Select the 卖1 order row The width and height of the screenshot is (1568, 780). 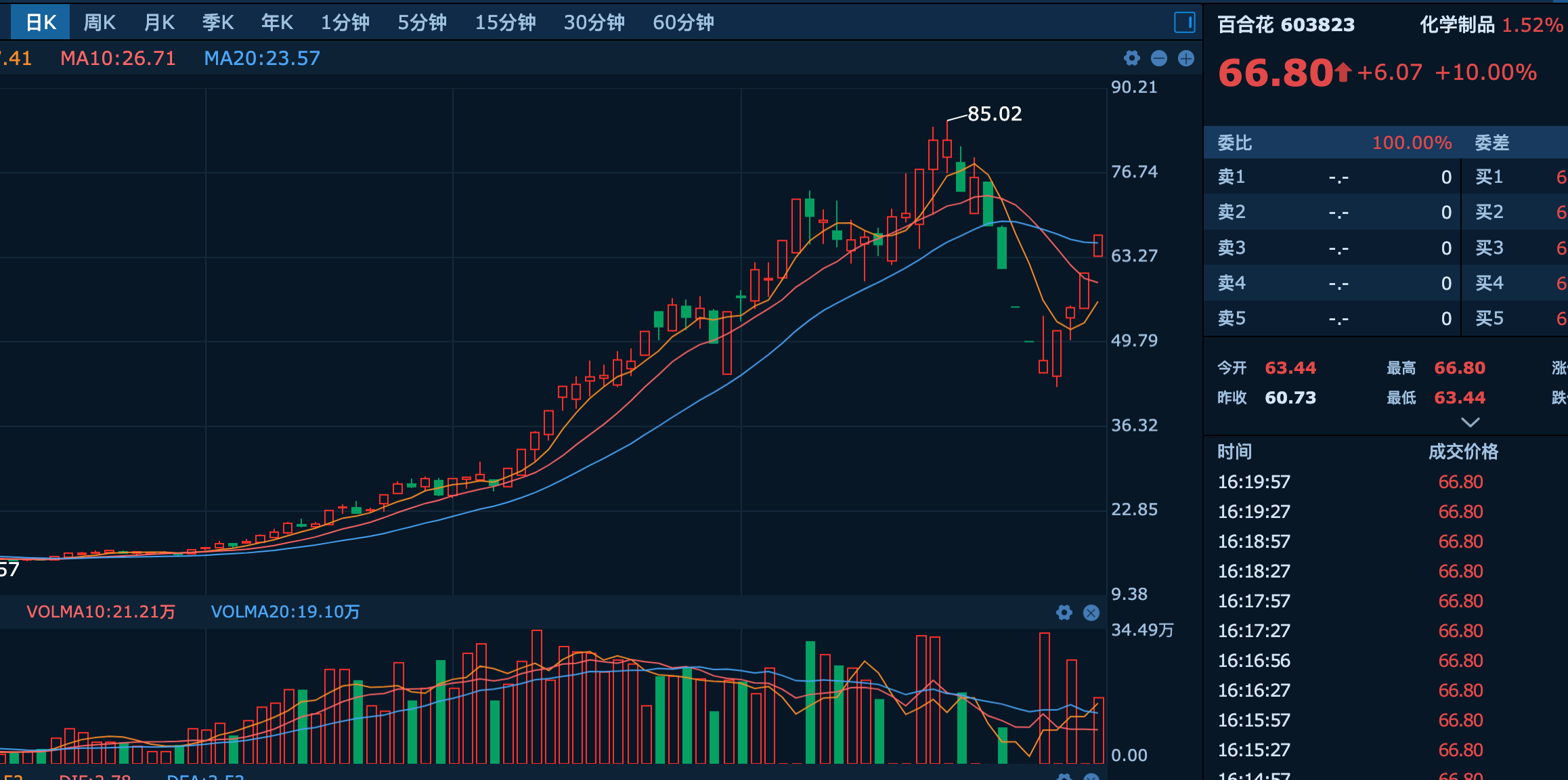[x=1332, y=177]
